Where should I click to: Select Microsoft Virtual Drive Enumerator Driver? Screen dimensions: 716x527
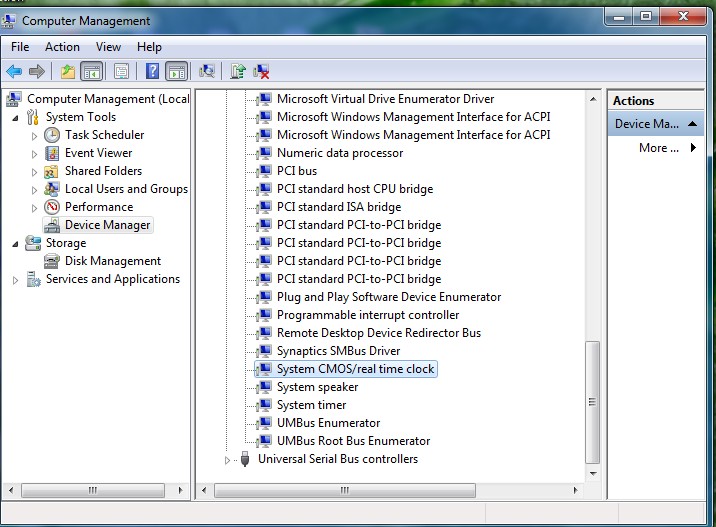point(385,99)
